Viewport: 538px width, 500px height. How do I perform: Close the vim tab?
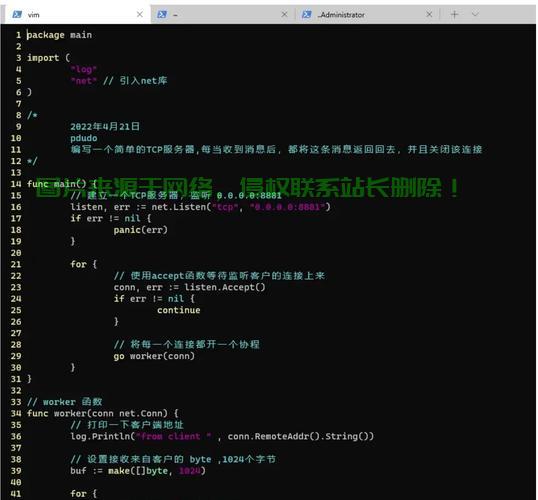tap(140, 14)
